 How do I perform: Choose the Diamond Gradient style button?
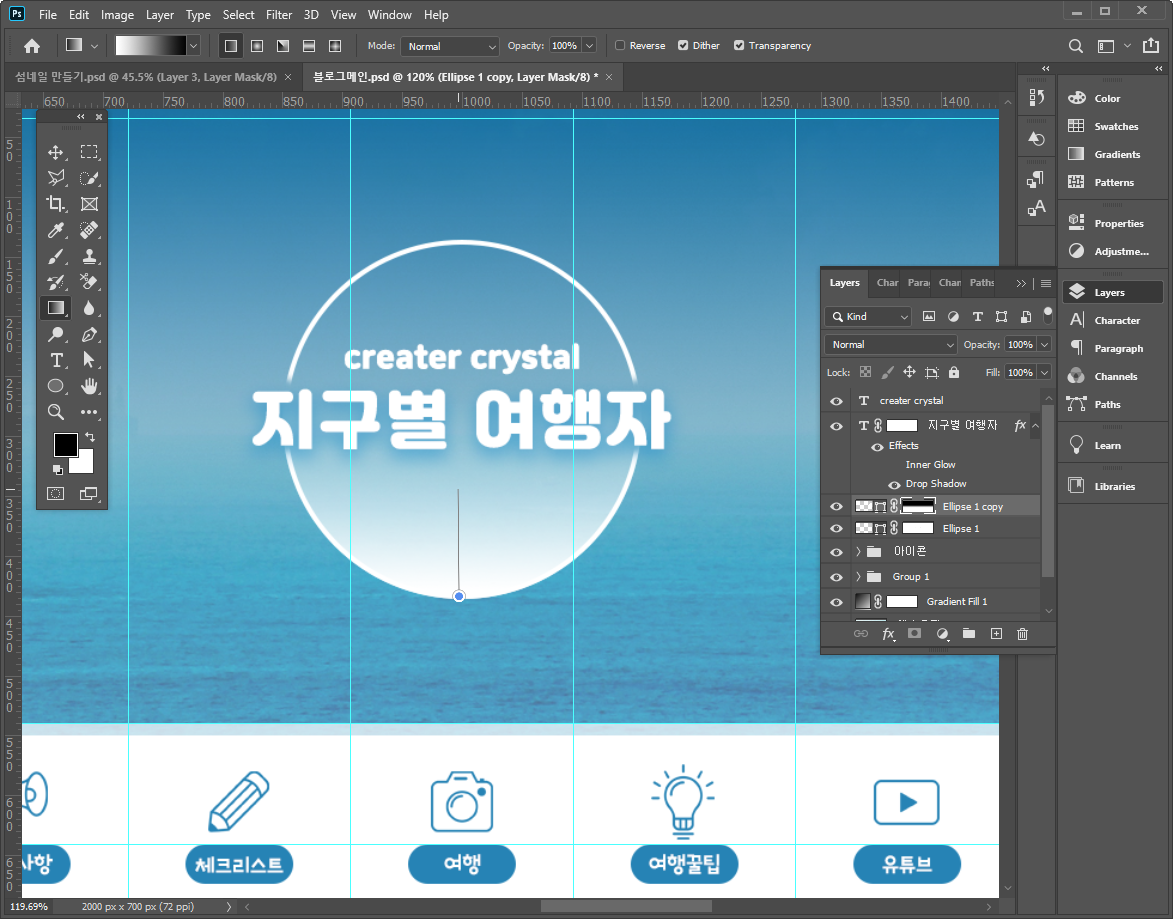pyautogui.click(x=335, y=46)
